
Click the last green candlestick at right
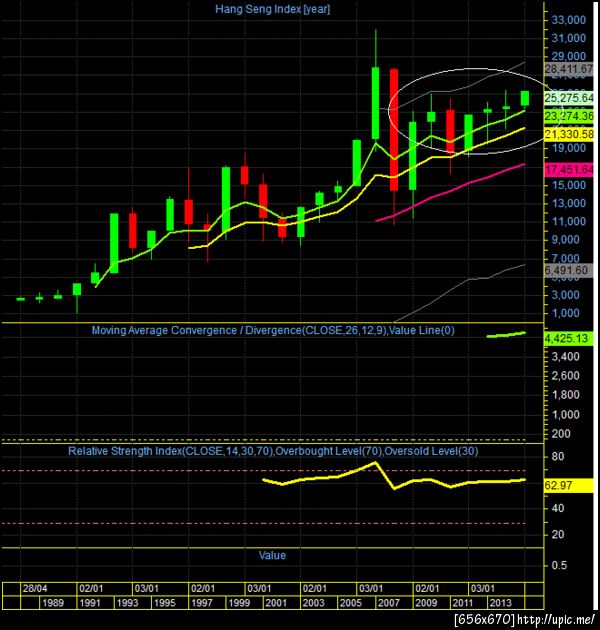pos(525,98)
